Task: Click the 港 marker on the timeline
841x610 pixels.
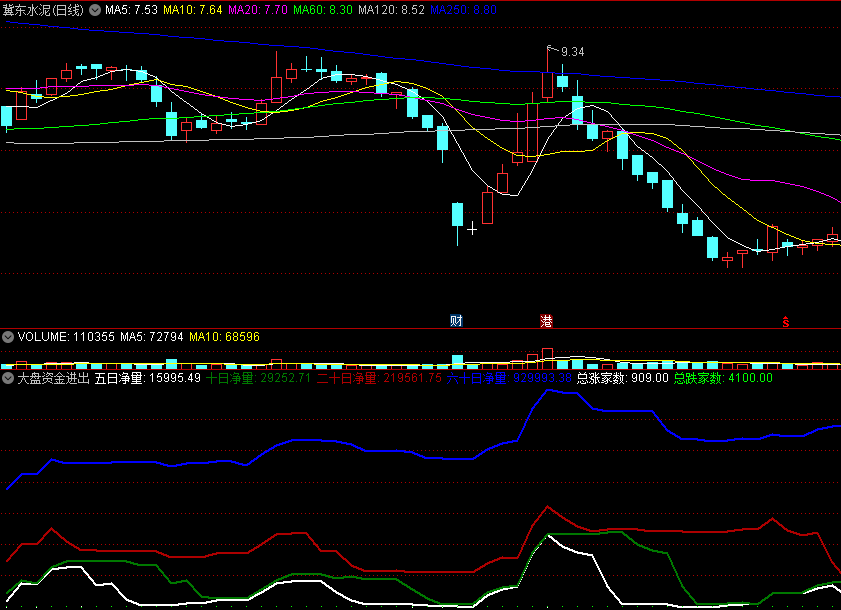Action: coord(546,321)
